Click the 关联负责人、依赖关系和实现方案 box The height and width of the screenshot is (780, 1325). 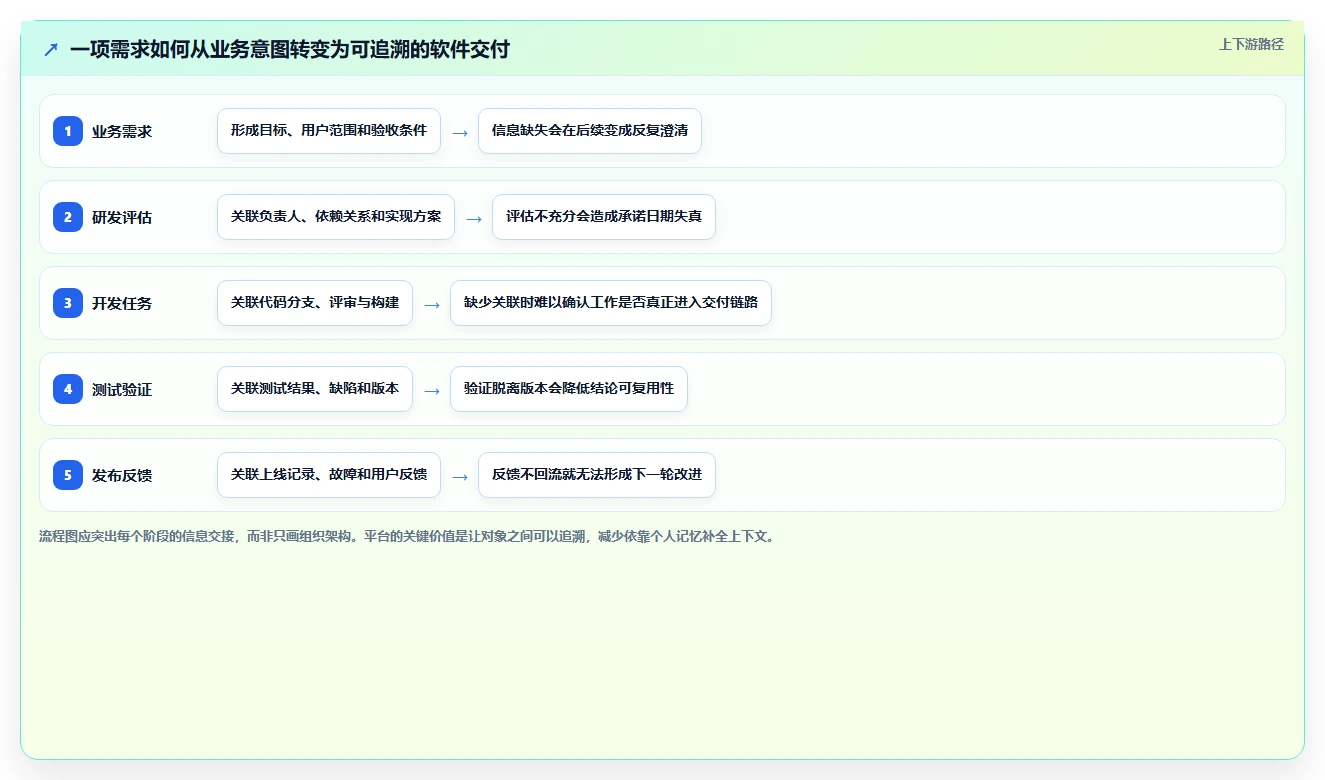tap(336, 217)
